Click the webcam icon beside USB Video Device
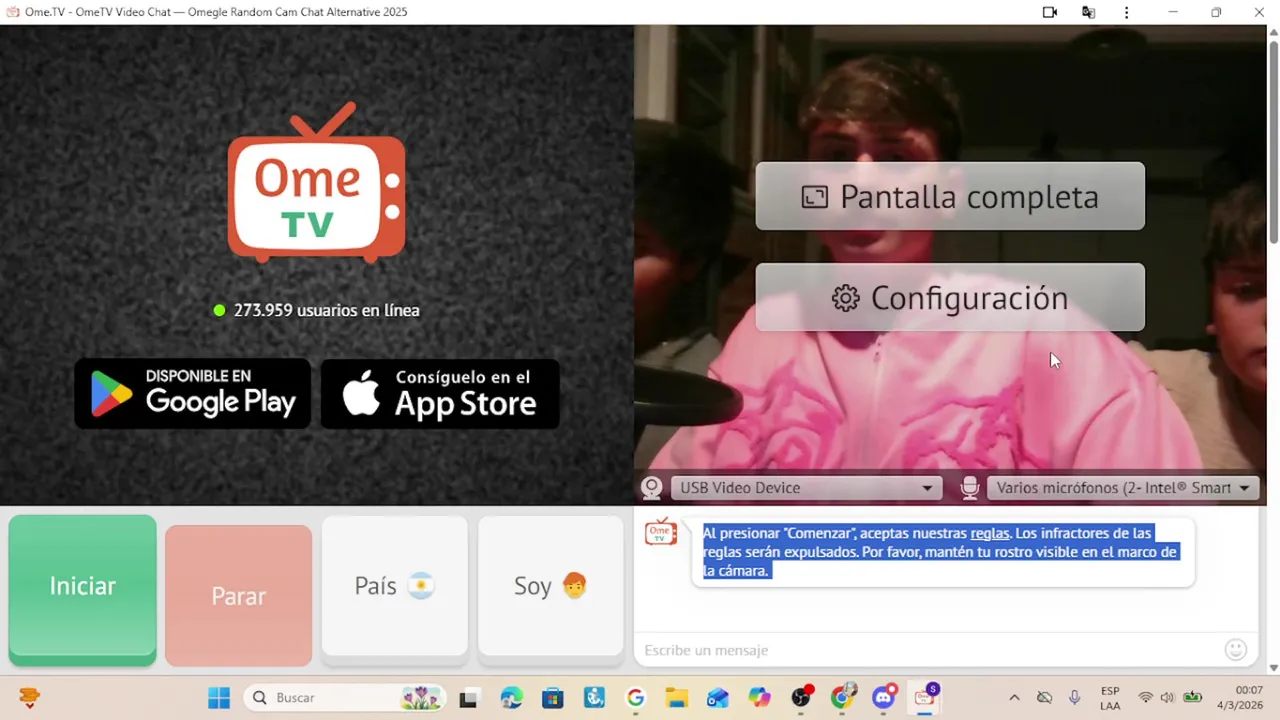 pos(652,488)
